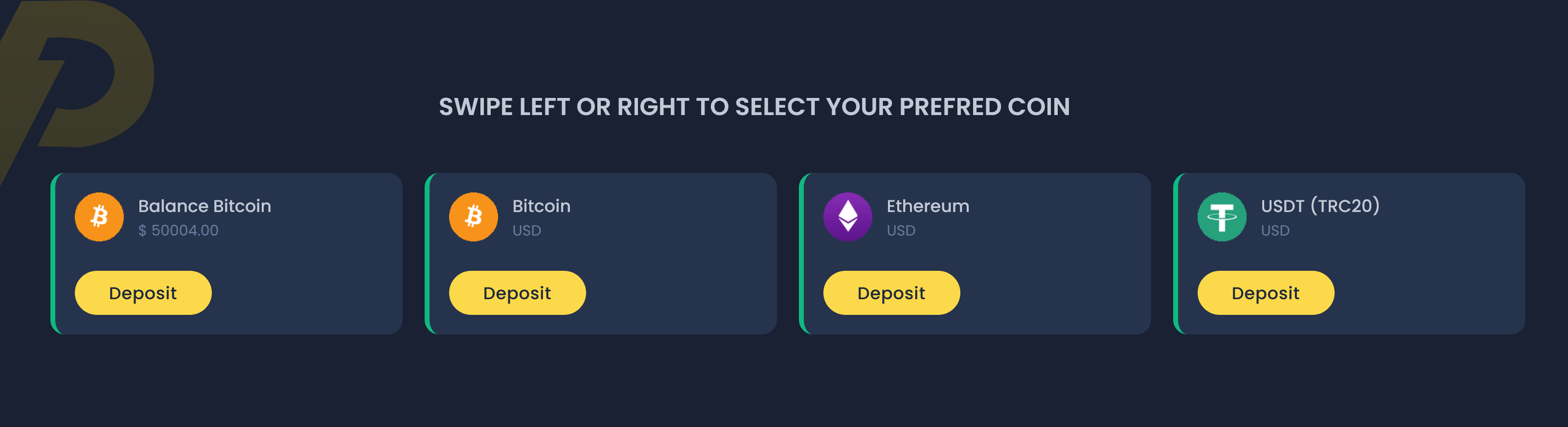Select the Ethereum title label
Image resolution: width=1568 pixels, height=427 pixels.
coord(928,206)
